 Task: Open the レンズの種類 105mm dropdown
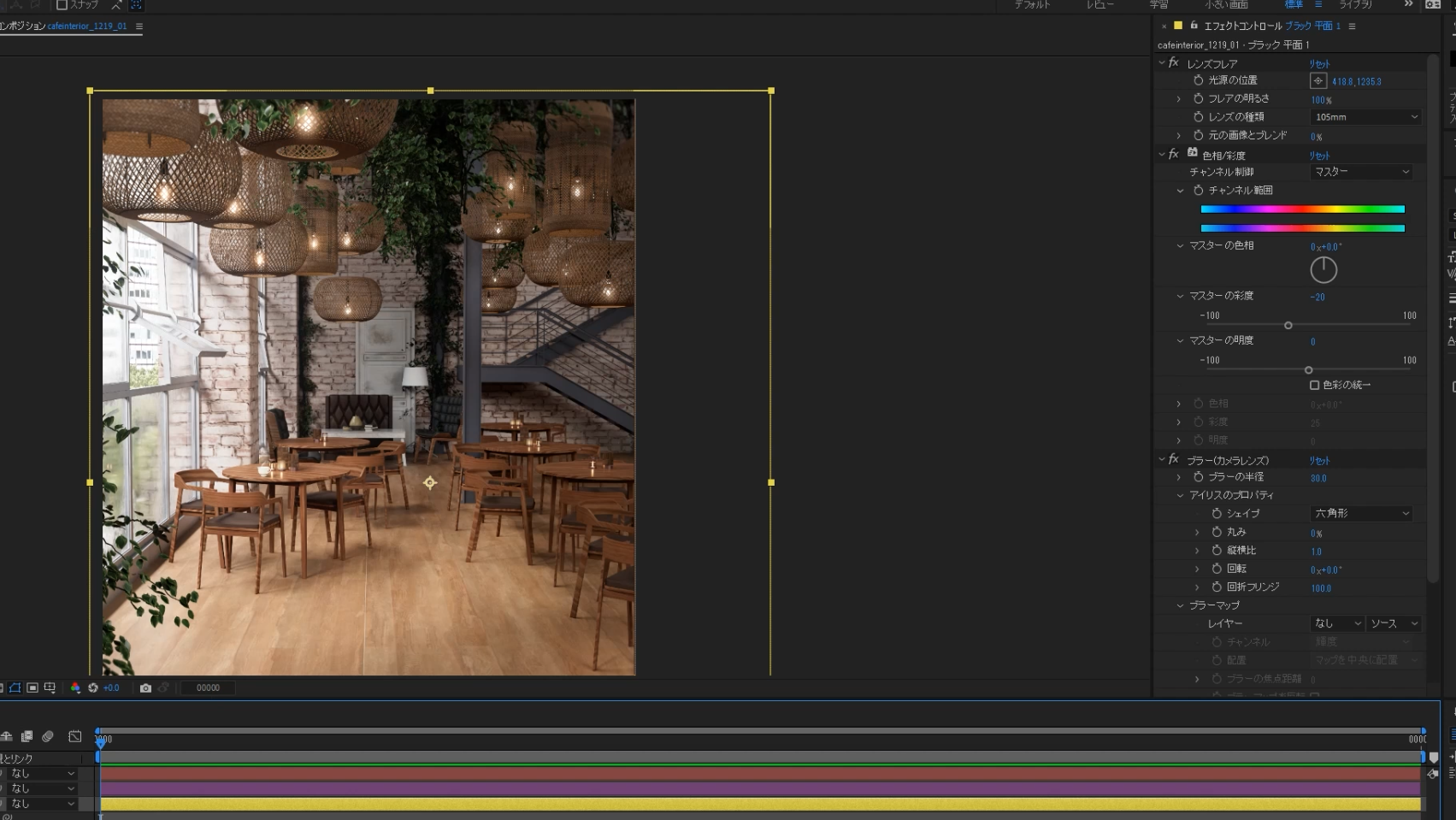[1365, 117]
